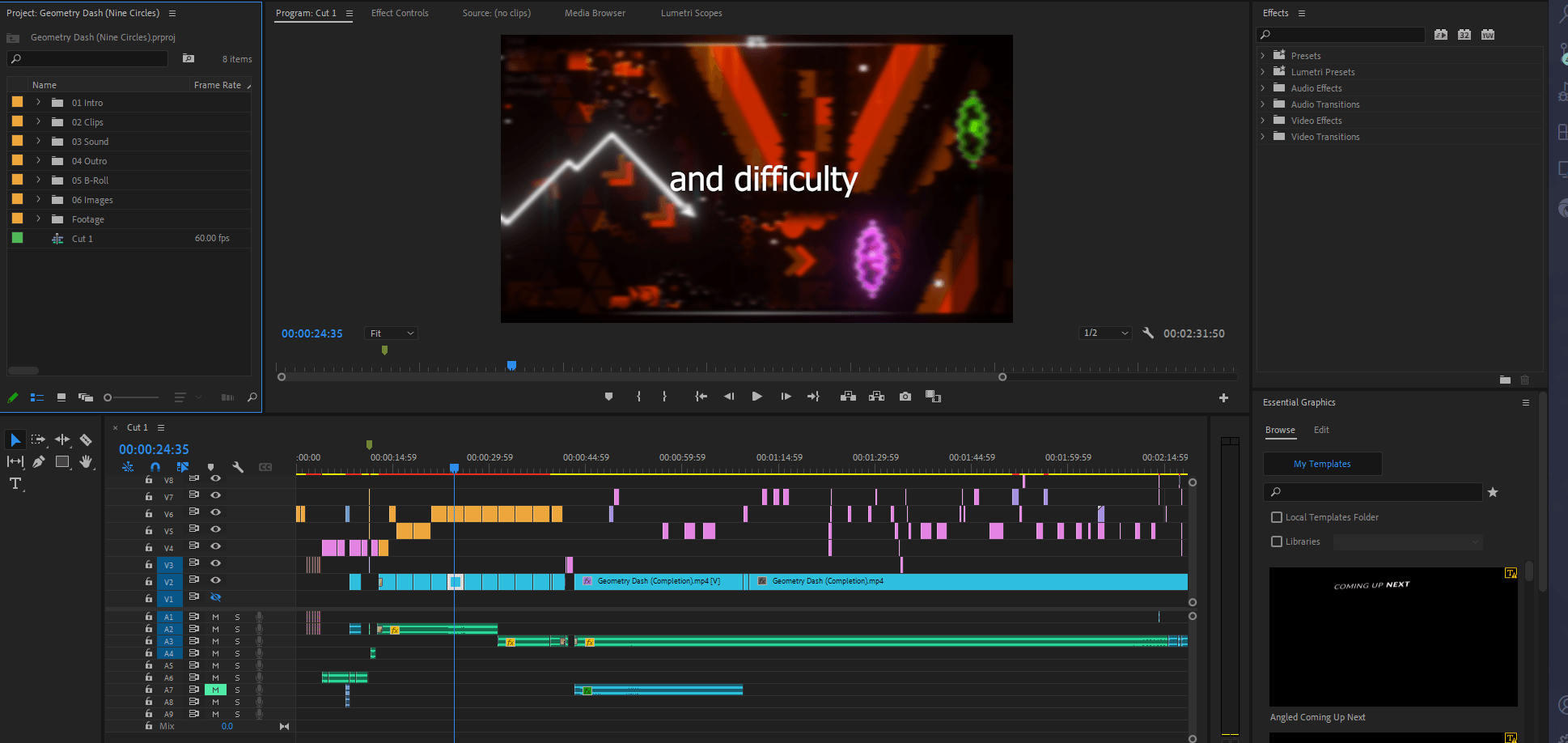Open the Fit zoom level dropdown

click(x=392, y=333)
